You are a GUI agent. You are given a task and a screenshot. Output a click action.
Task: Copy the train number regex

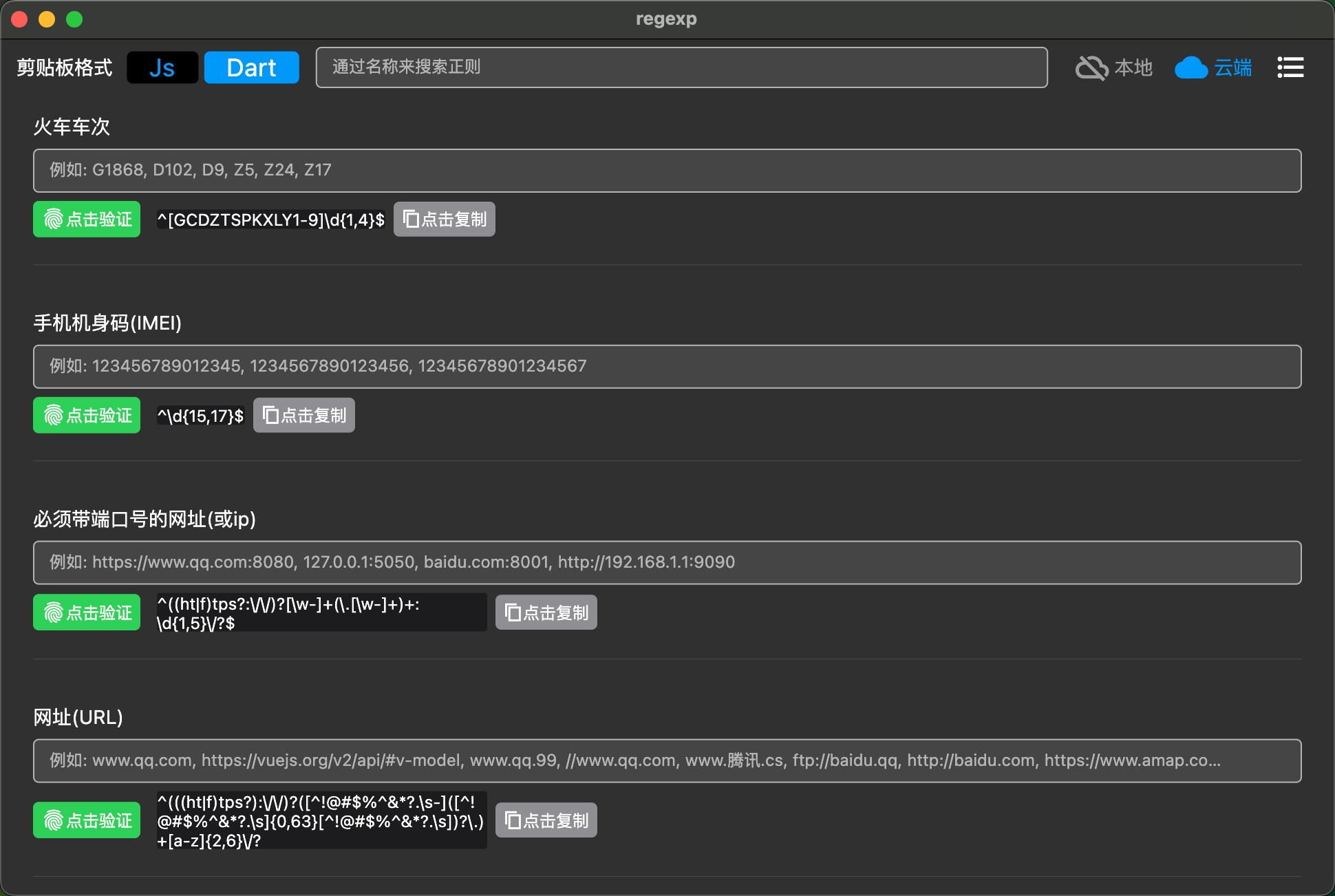pyautogui.click(x=445, y=219)
